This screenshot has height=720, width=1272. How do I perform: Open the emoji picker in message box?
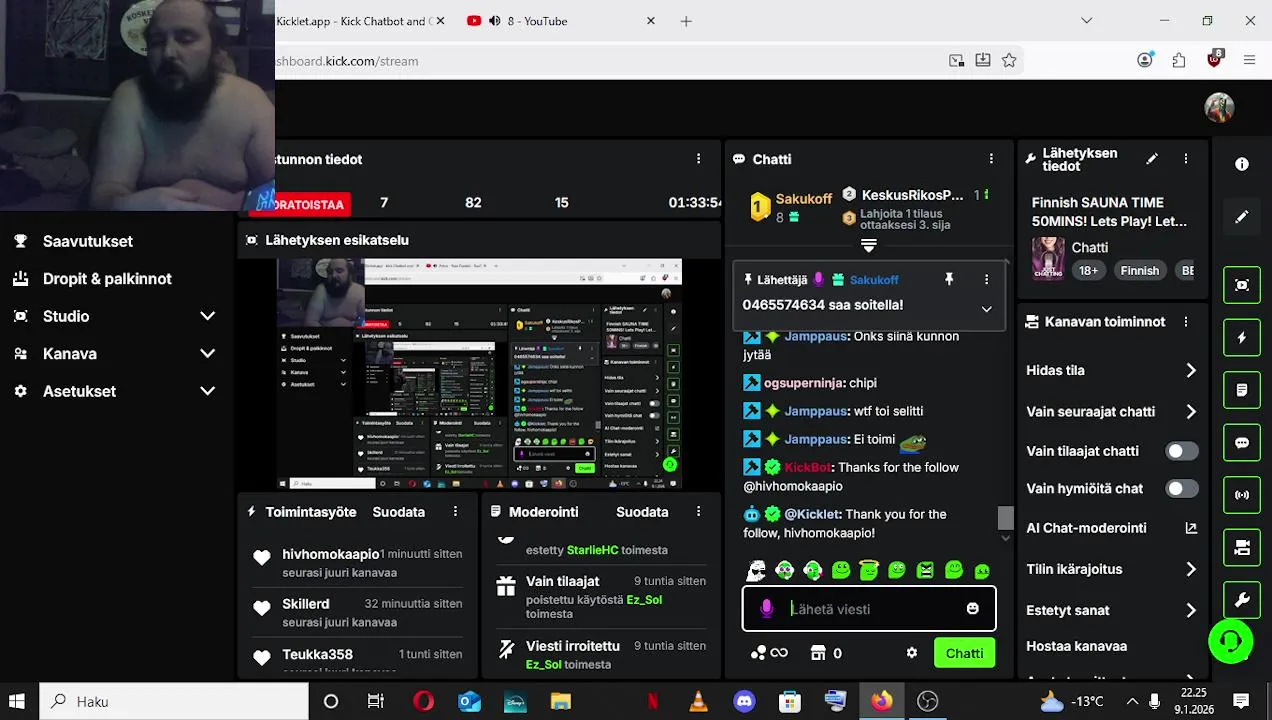(973, 608)
